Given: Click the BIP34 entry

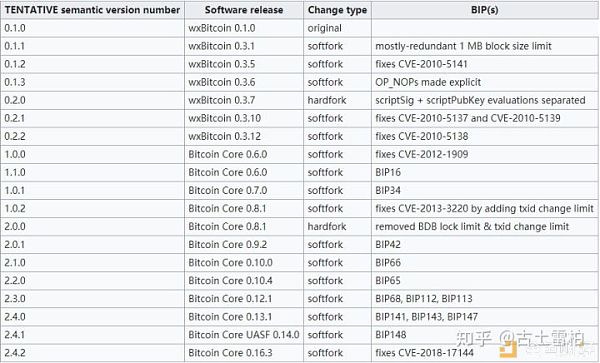Looking at the screenshot, I should coord(388,190).
